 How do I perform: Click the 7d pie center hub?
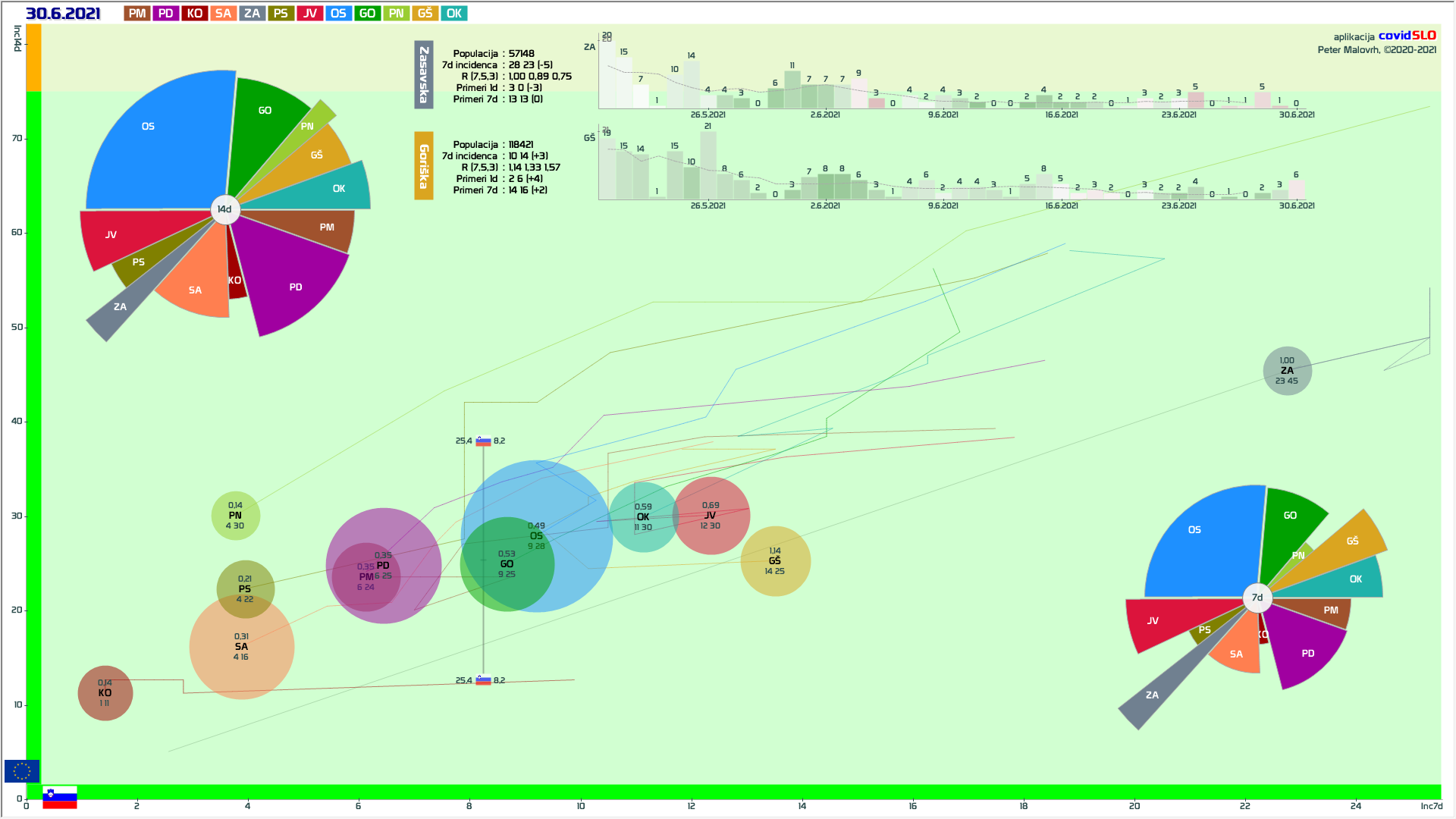tap(1257, 598)
